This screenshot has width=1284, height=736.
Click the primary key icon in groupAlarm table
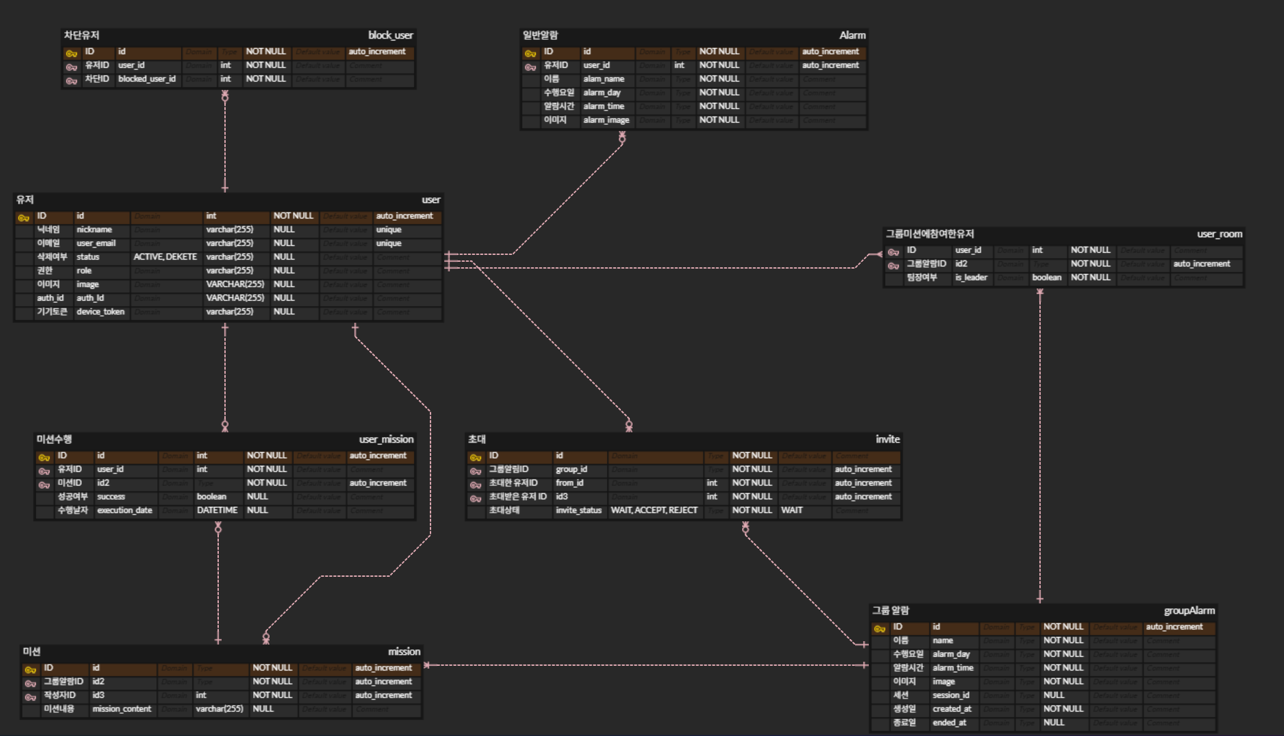(x=879, y=628)
